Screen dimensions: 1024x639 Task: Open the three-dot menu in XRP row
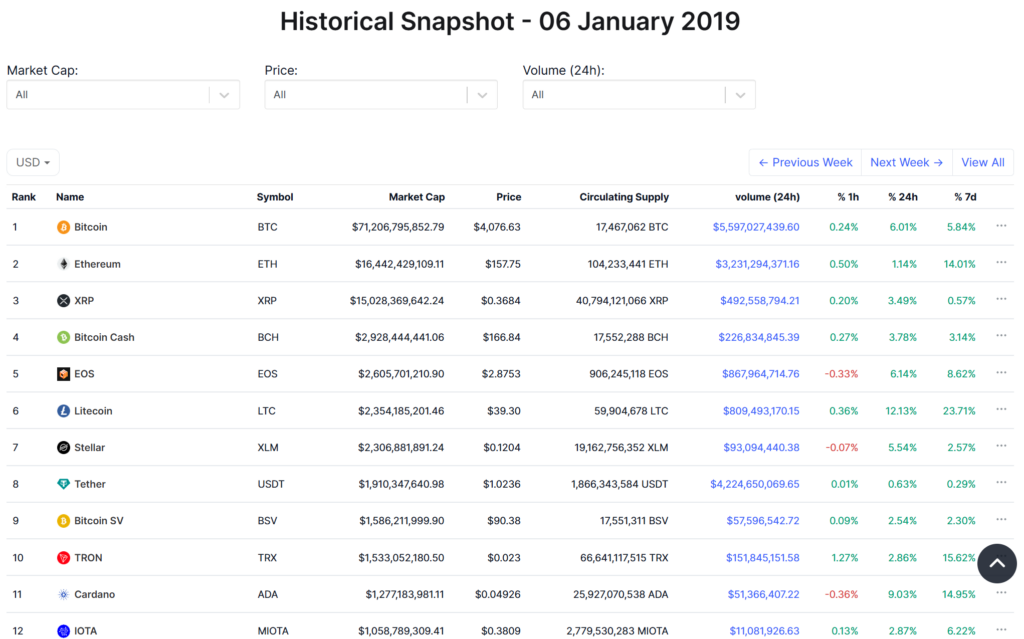pyautogui.click(x=1001, y=299)
